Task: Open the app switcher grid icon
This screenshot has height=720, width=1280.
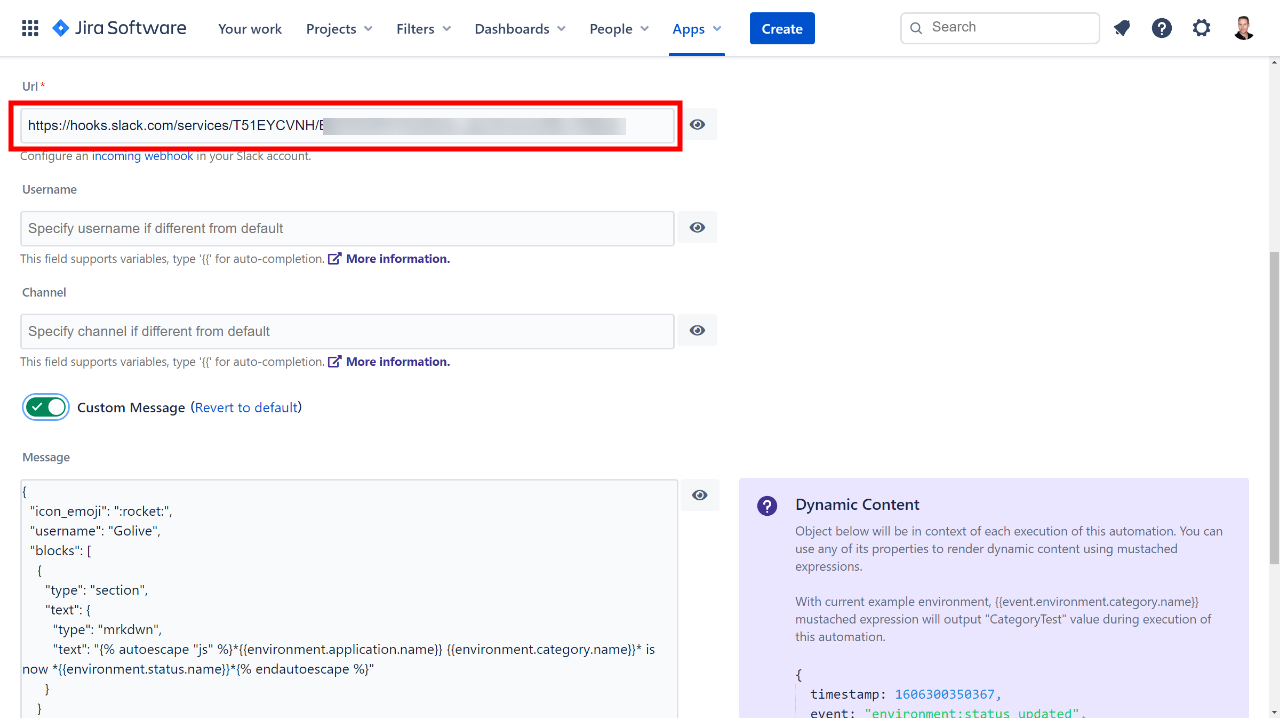Action: coord(30,28)
